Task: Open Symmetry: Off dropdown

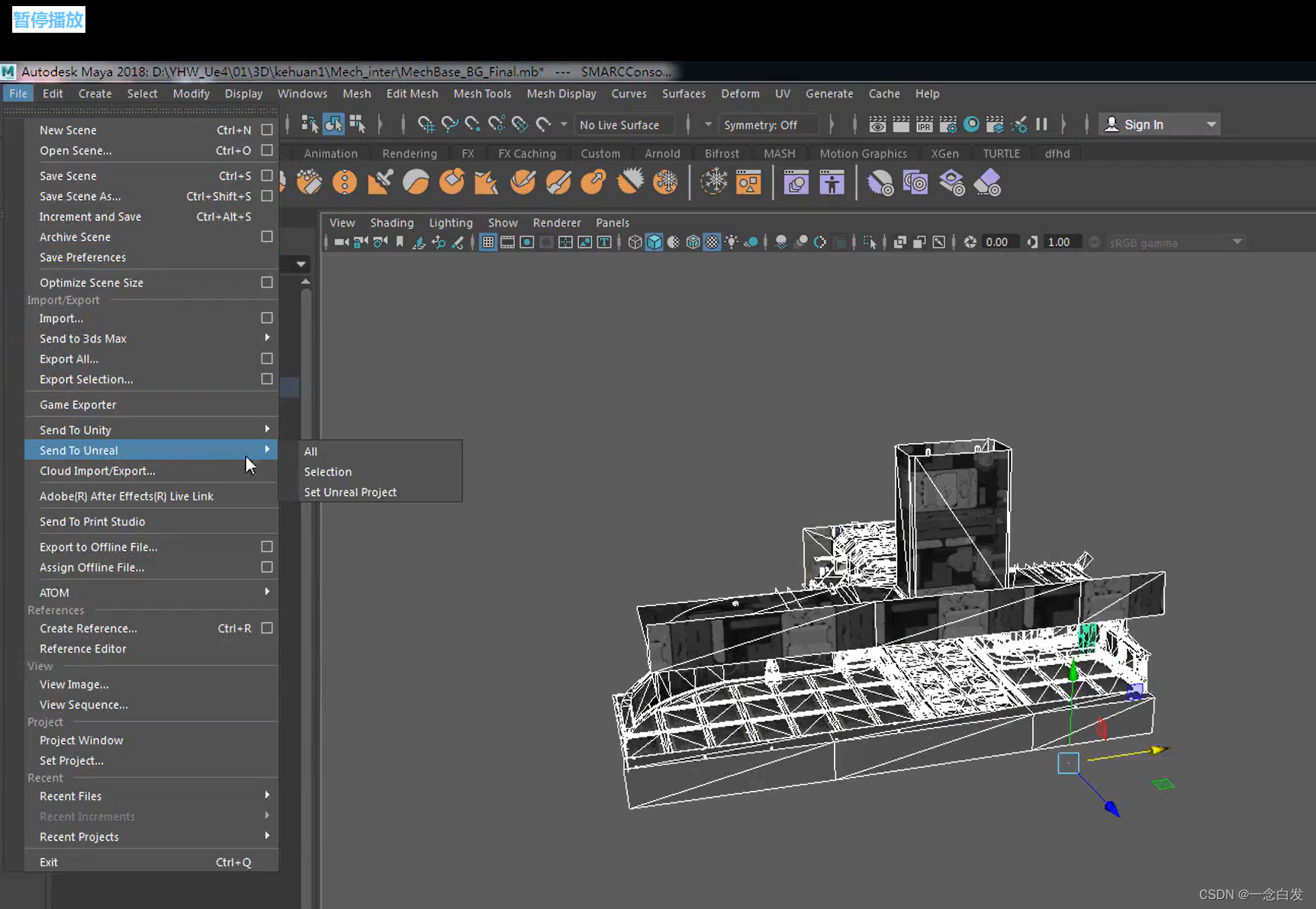Action: [x=767, y=124]
